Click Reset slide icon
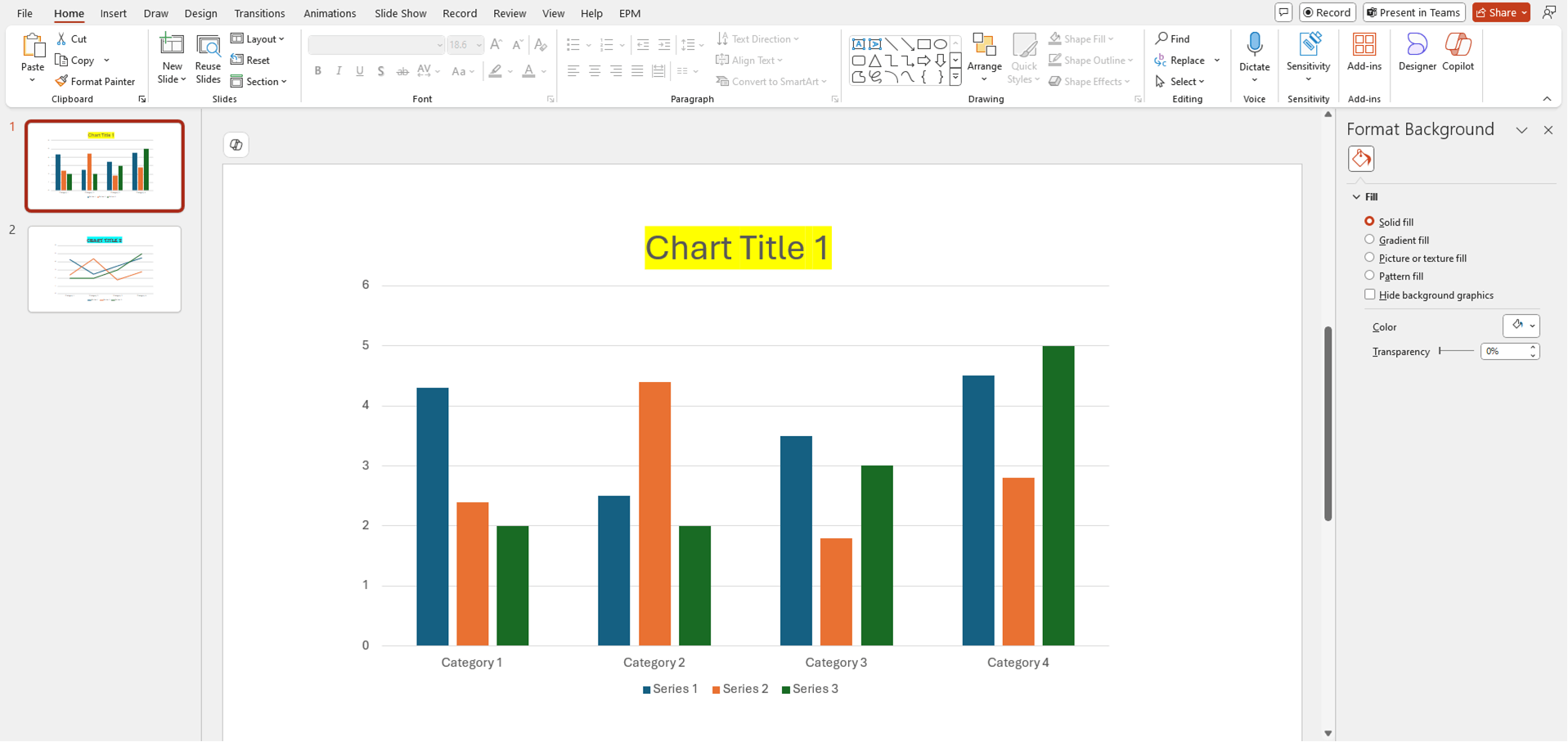The image size is (1568, 742). 237,60
